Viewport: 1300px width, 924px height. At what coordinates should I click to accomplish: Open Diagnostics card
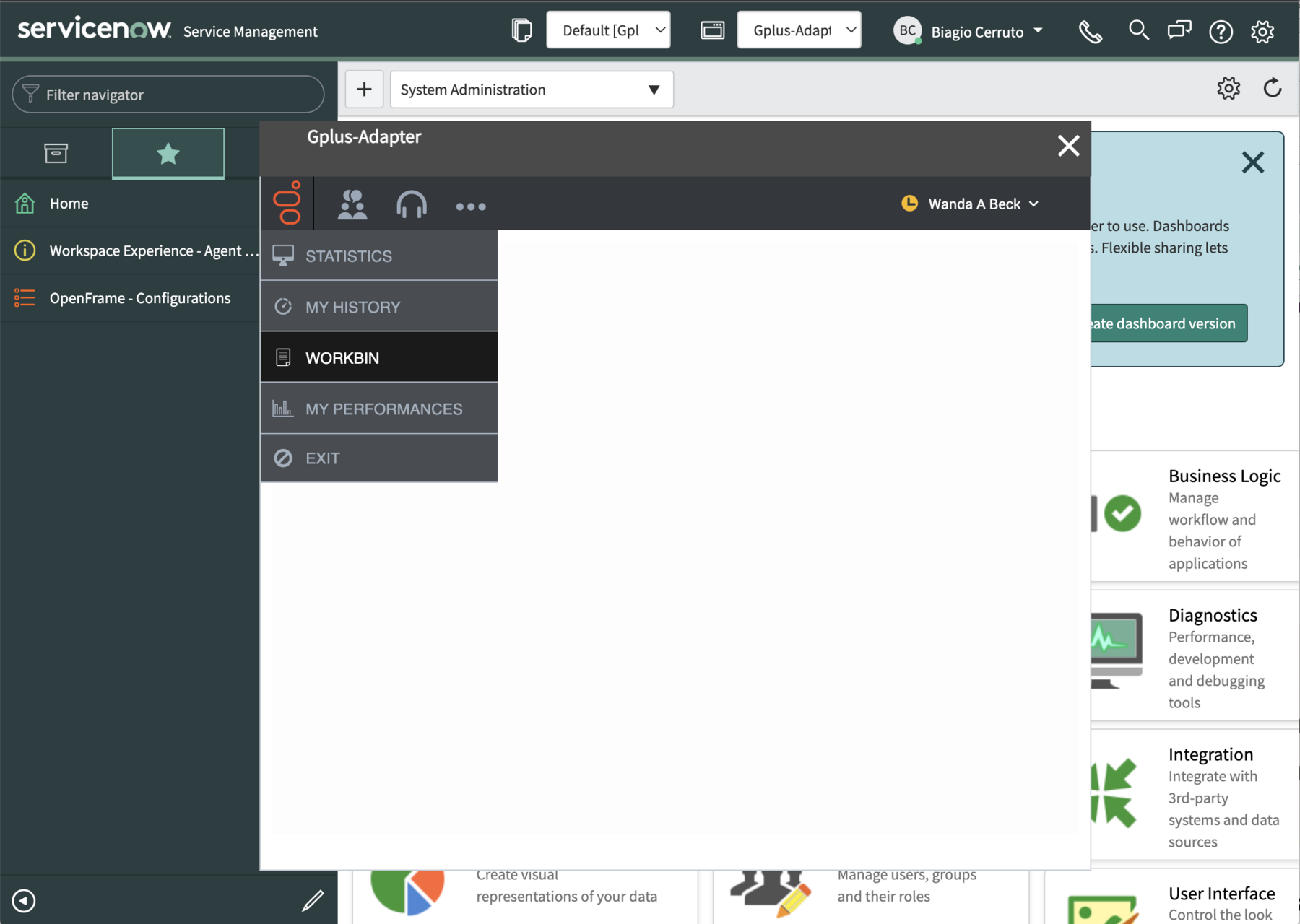[1195, 656]
